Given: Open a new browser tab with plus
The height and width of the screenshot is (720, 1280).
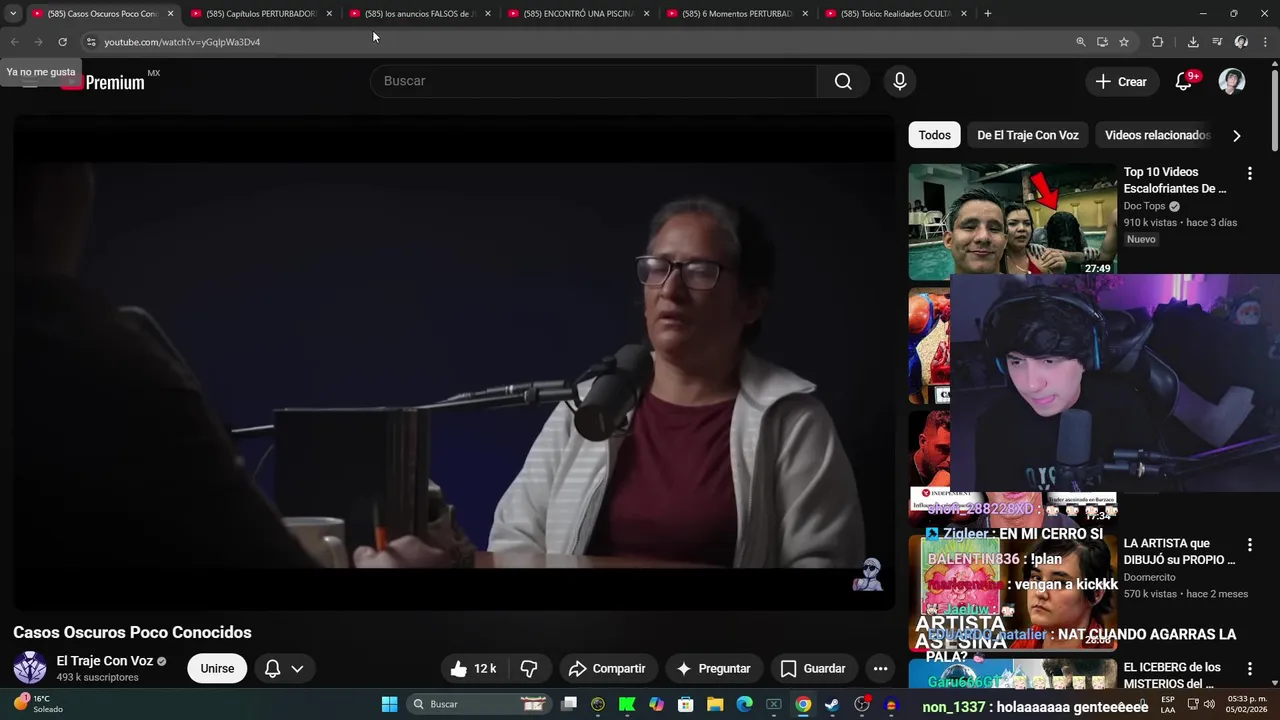Looking at the screenshot, I should pos(988,14).
